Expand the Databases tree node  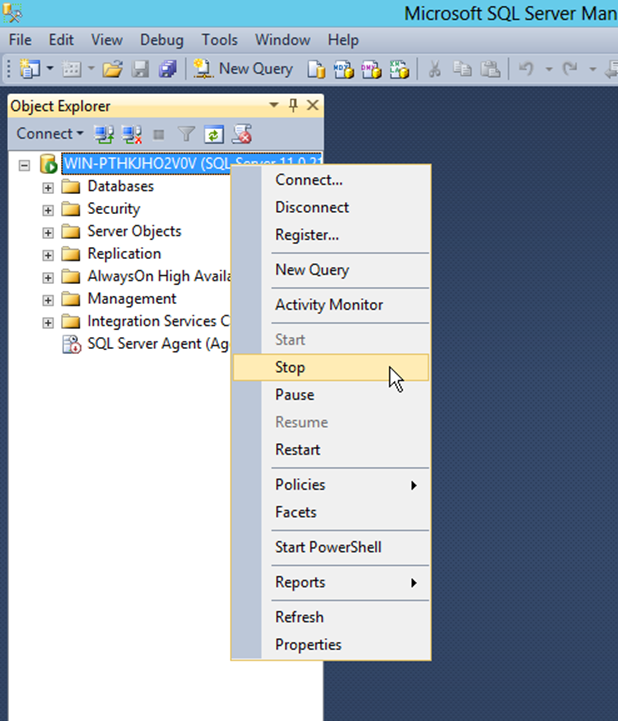[x=47, y=187]
